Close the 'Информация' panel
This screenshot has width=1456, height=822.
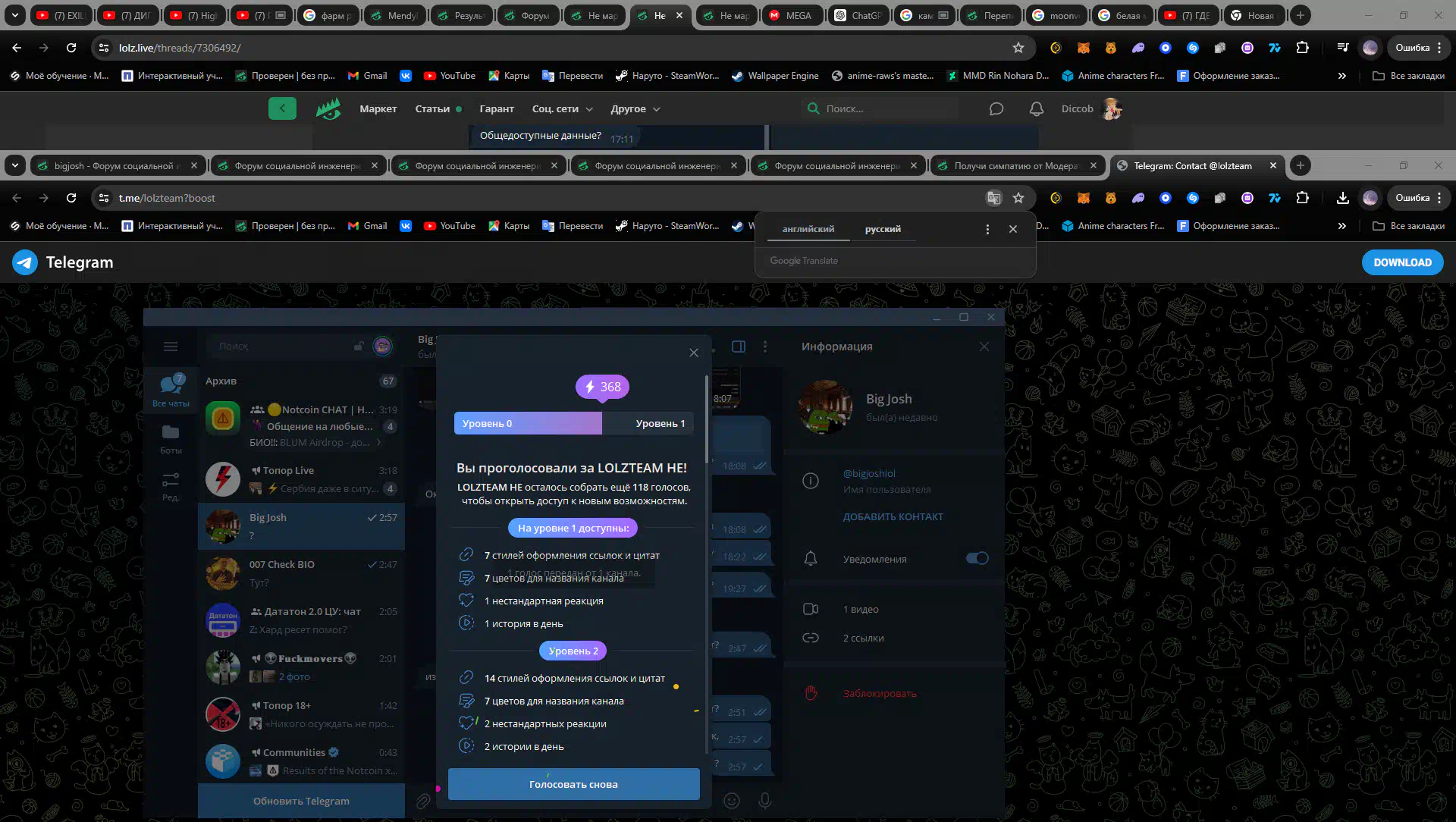[984, 347]
